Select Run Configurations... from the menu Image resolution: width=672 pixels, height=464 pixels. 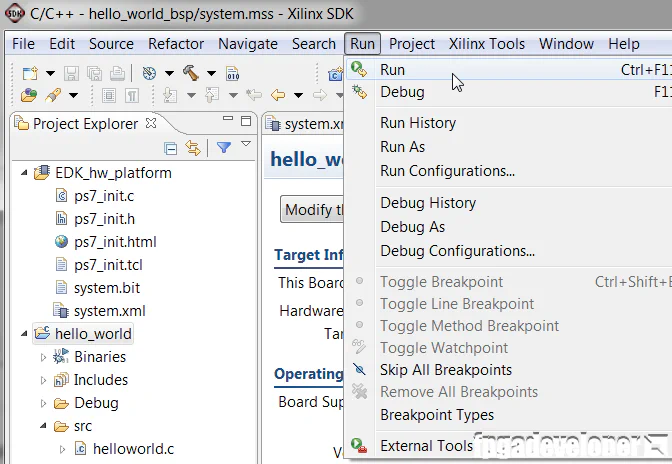point(447,171)
